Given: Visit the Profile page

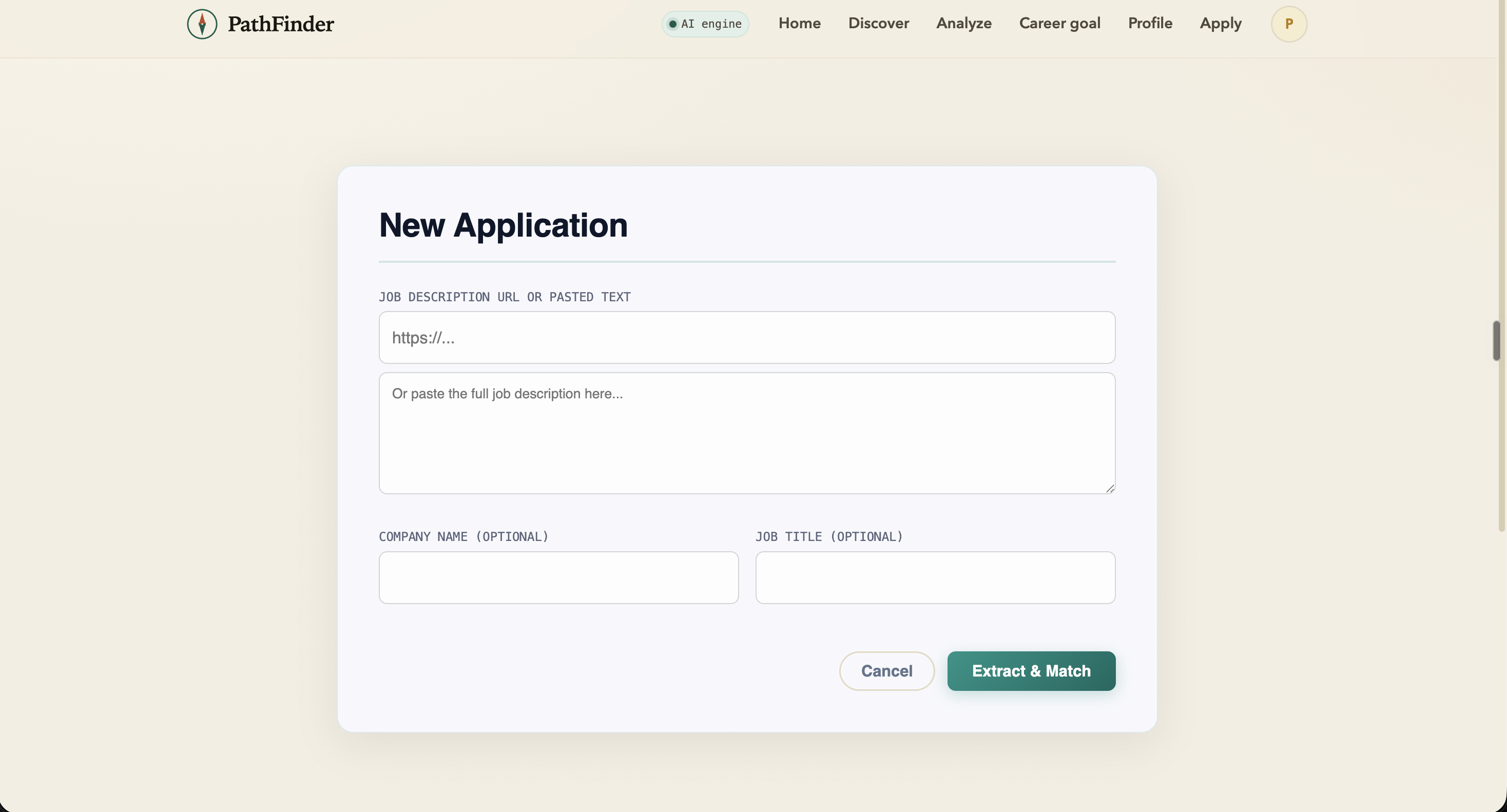Looking at the screenshot, I should pos(1150,24).
